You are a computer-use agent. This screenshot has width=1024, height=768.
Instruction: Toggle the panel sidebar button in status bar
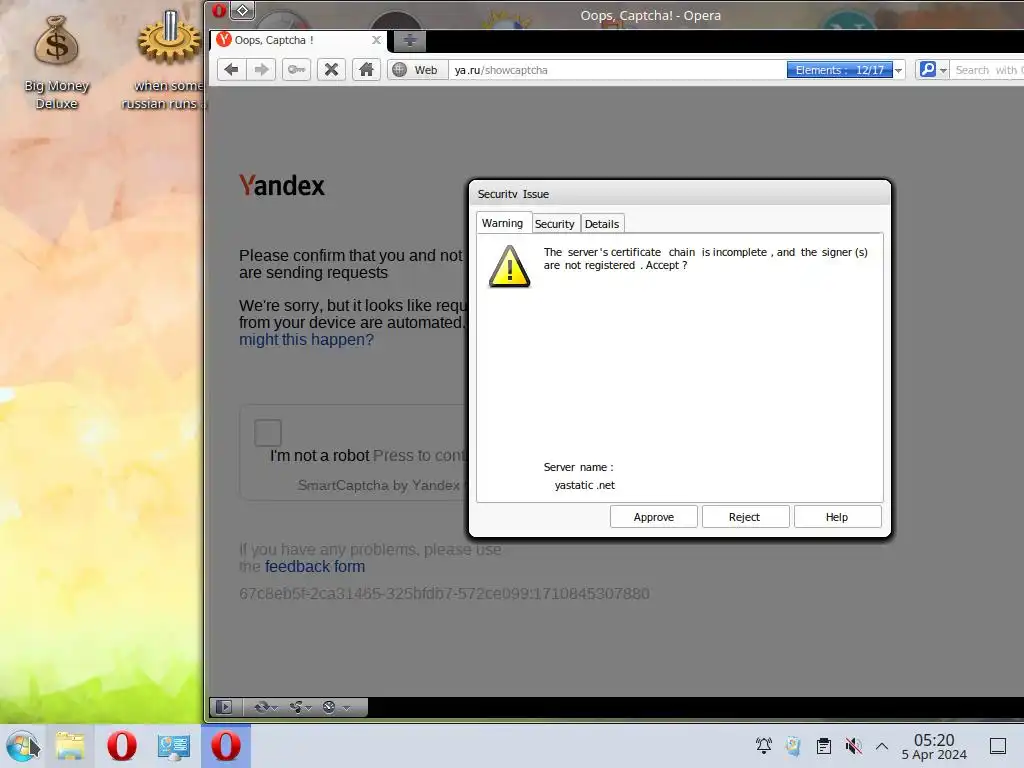point(224,707)
